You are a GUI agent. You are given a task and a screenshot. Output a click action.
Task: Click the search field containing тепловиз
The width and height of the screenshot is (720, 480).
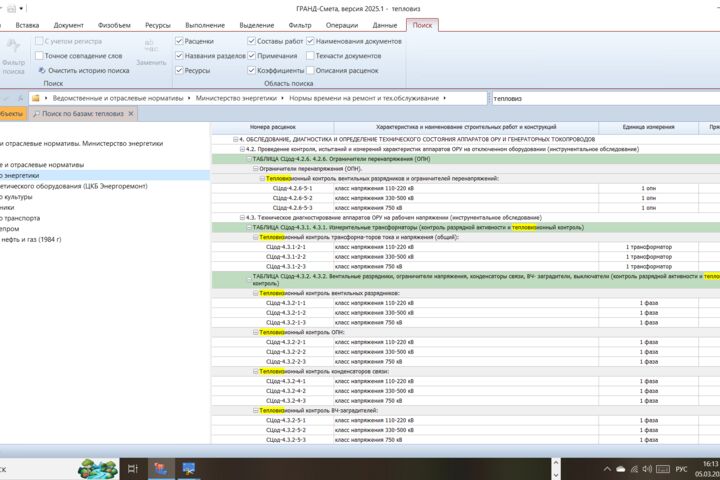[606, 98]
